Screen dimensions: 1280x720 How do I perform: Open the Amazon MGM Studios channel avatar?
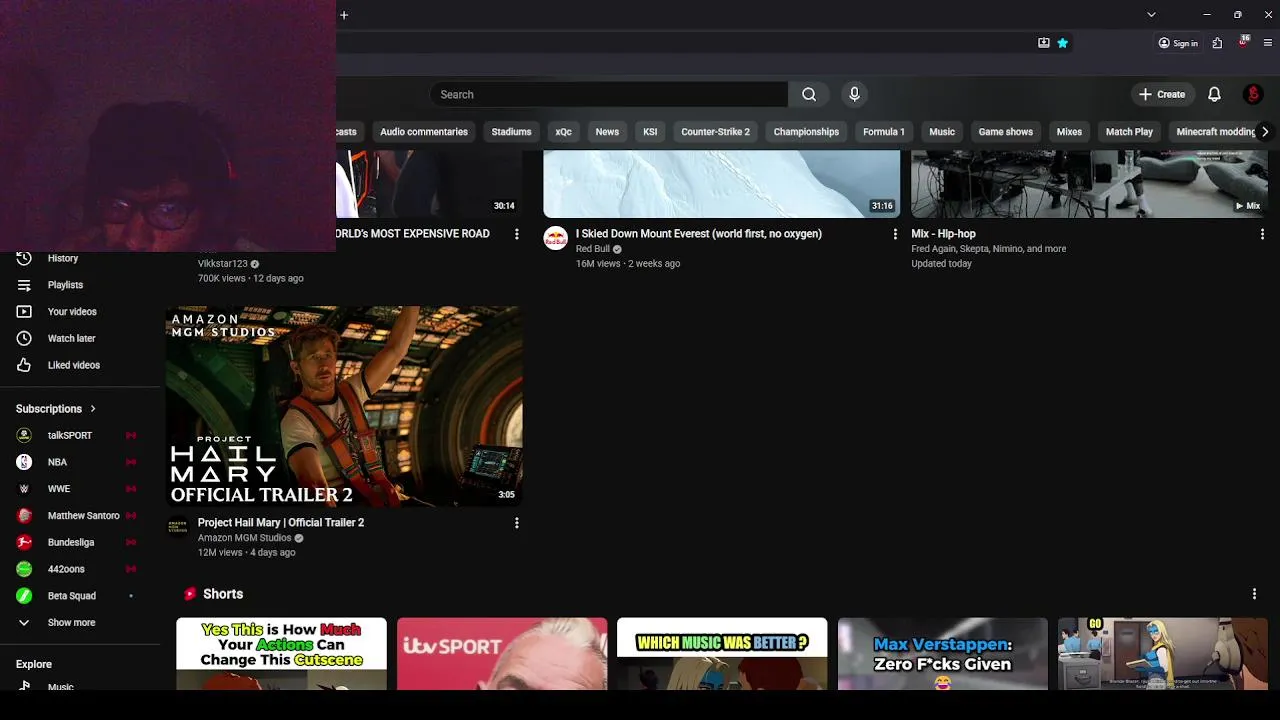[178, 527]
